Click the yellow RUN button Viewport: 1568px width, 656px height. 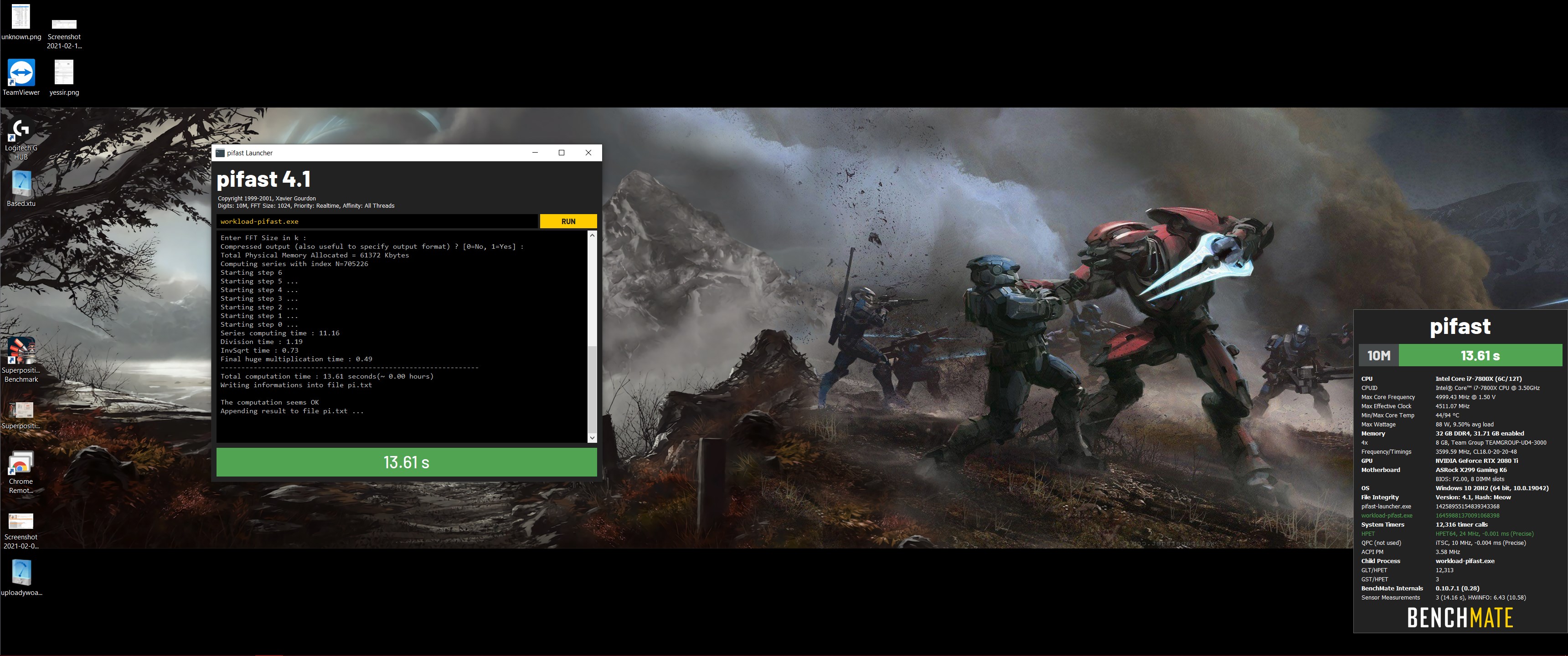568,221
